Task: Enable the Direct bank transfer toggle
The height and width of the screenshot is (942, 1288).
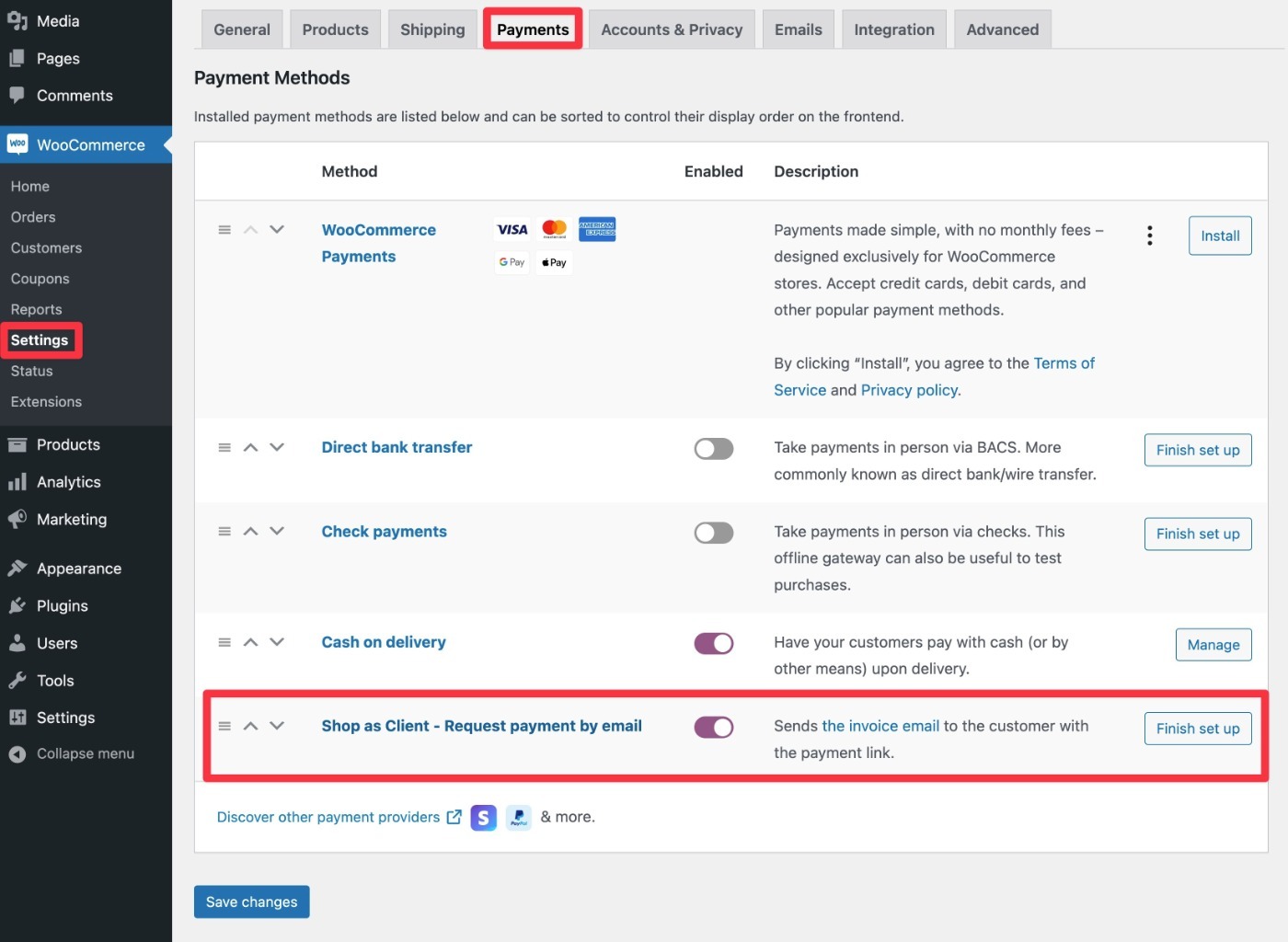Action: 714,449
